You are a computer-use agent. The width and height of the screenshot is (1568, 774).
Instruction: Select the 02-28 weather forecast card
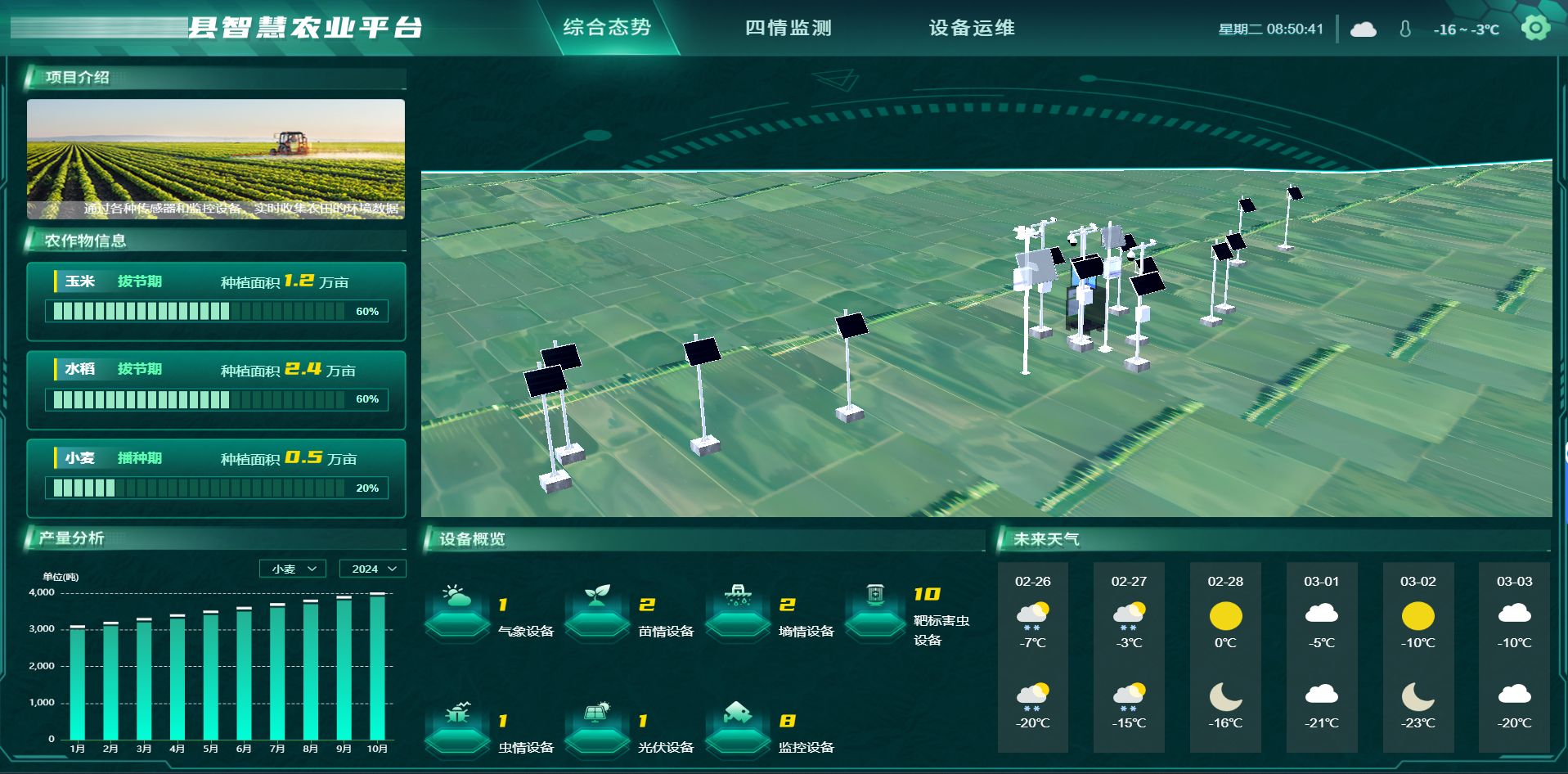coord(1224,656)
